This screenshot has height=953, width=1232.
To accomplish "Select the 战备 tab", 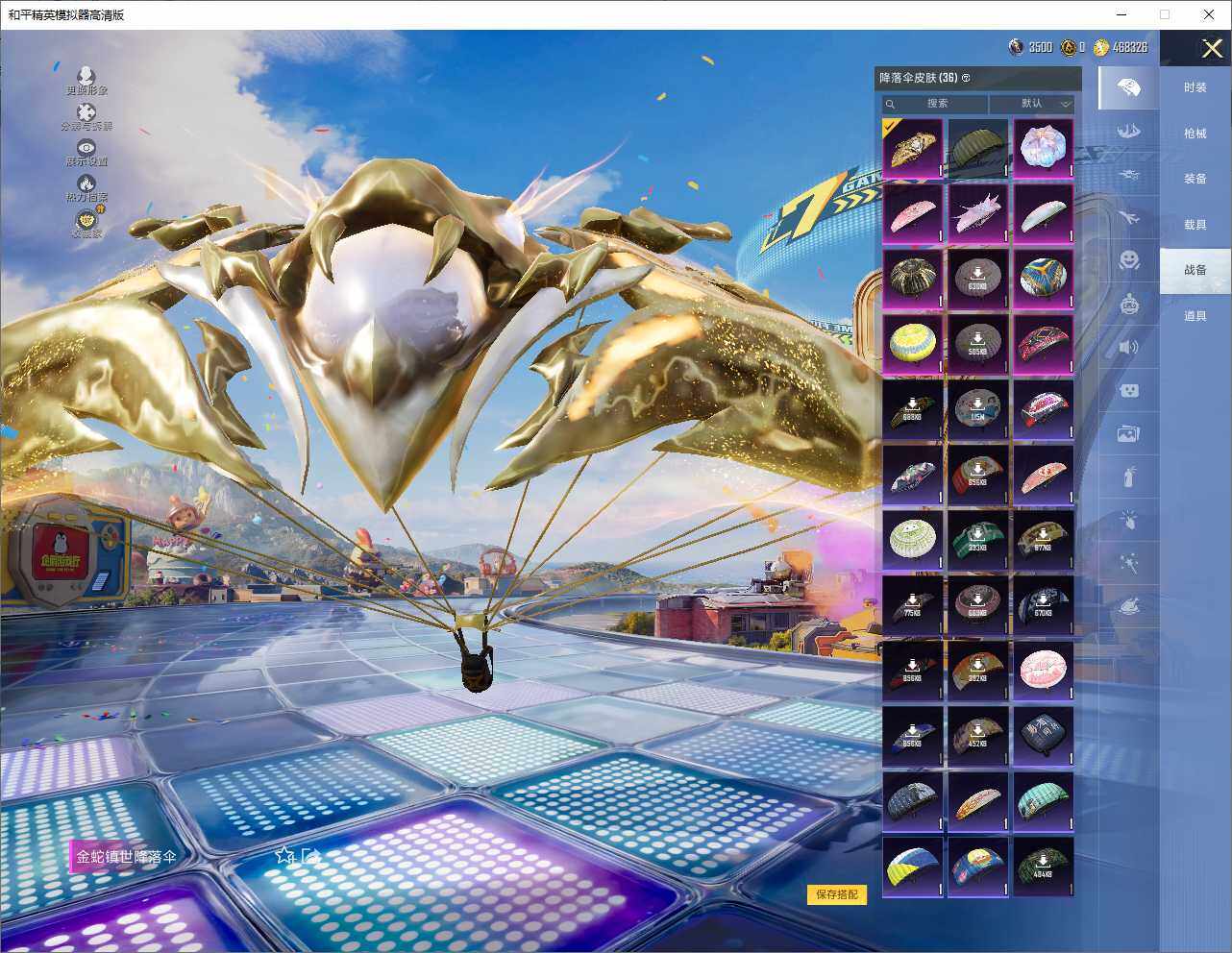I will (1195, 270).
